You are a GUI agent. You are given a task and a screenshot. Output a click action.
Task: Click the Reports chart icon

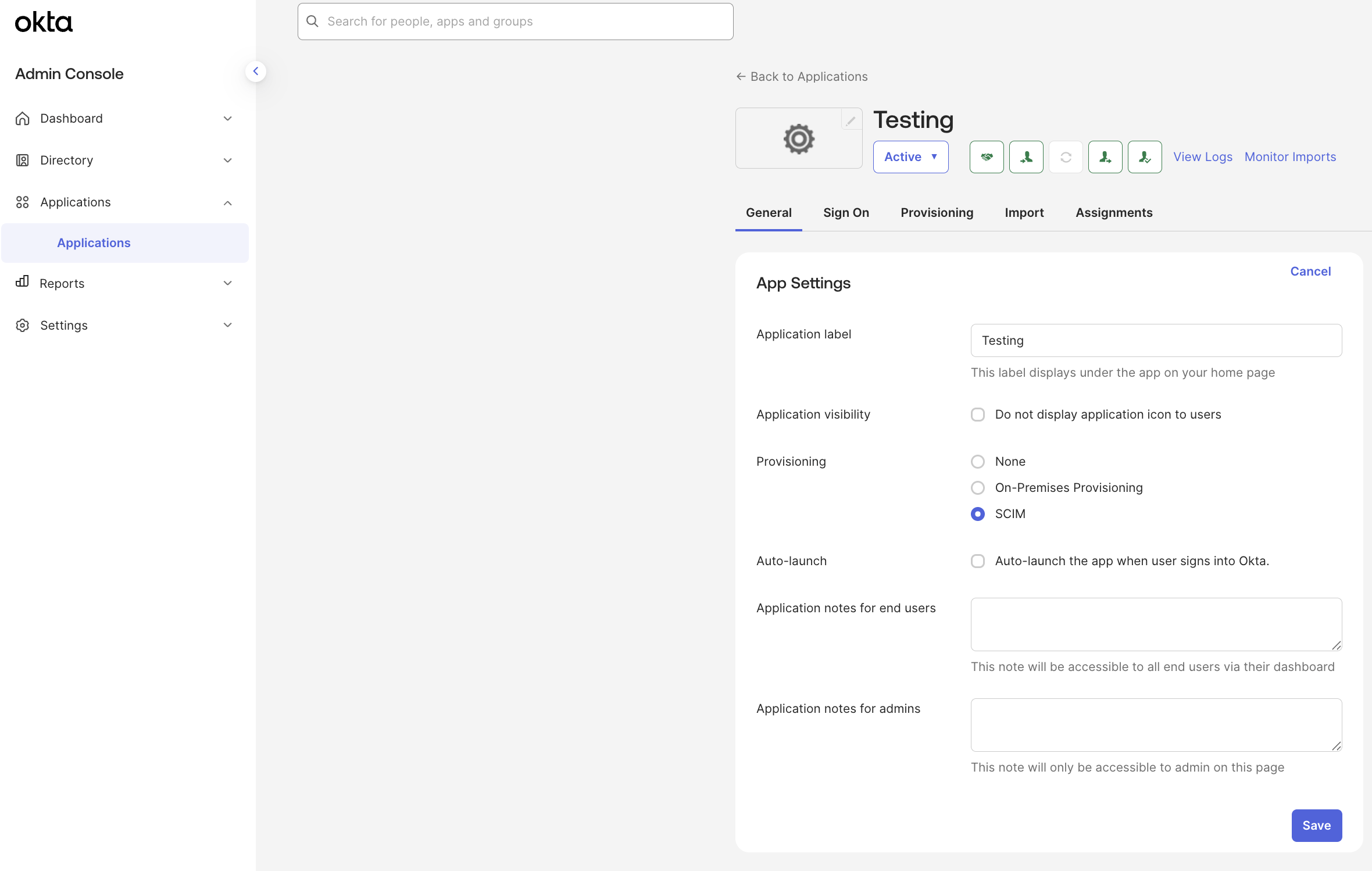(x=23, y=282)
